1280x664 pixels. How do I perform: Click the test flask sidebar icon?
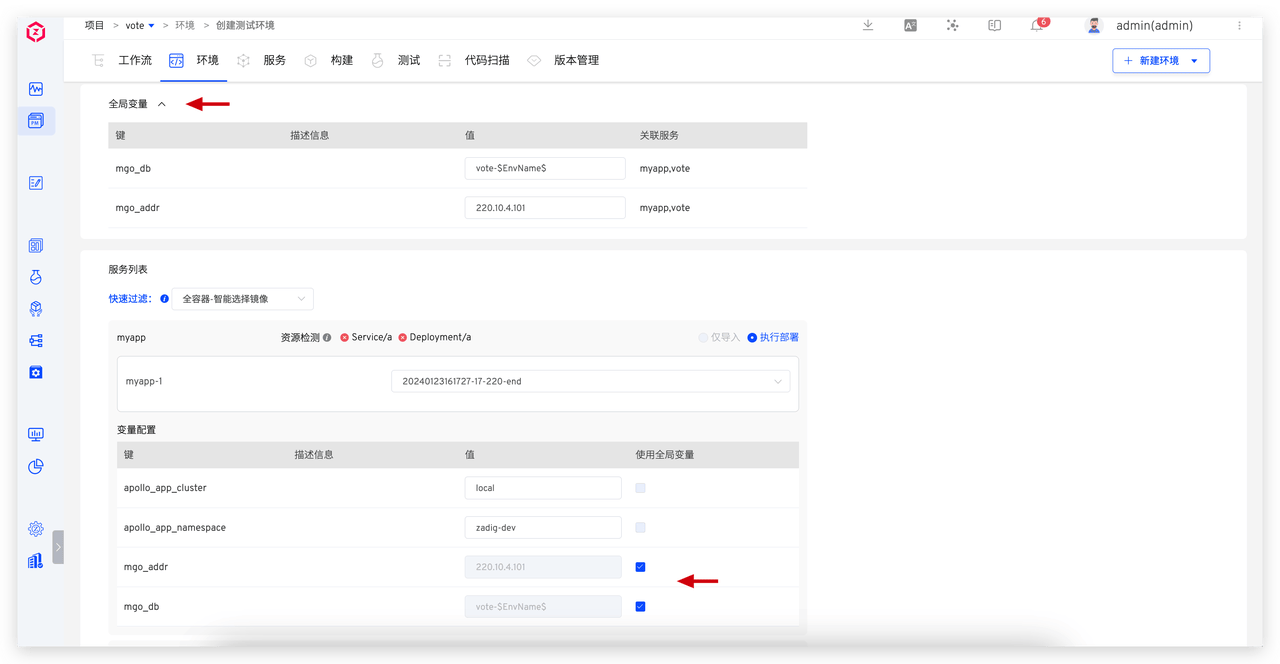click(36, 277)
